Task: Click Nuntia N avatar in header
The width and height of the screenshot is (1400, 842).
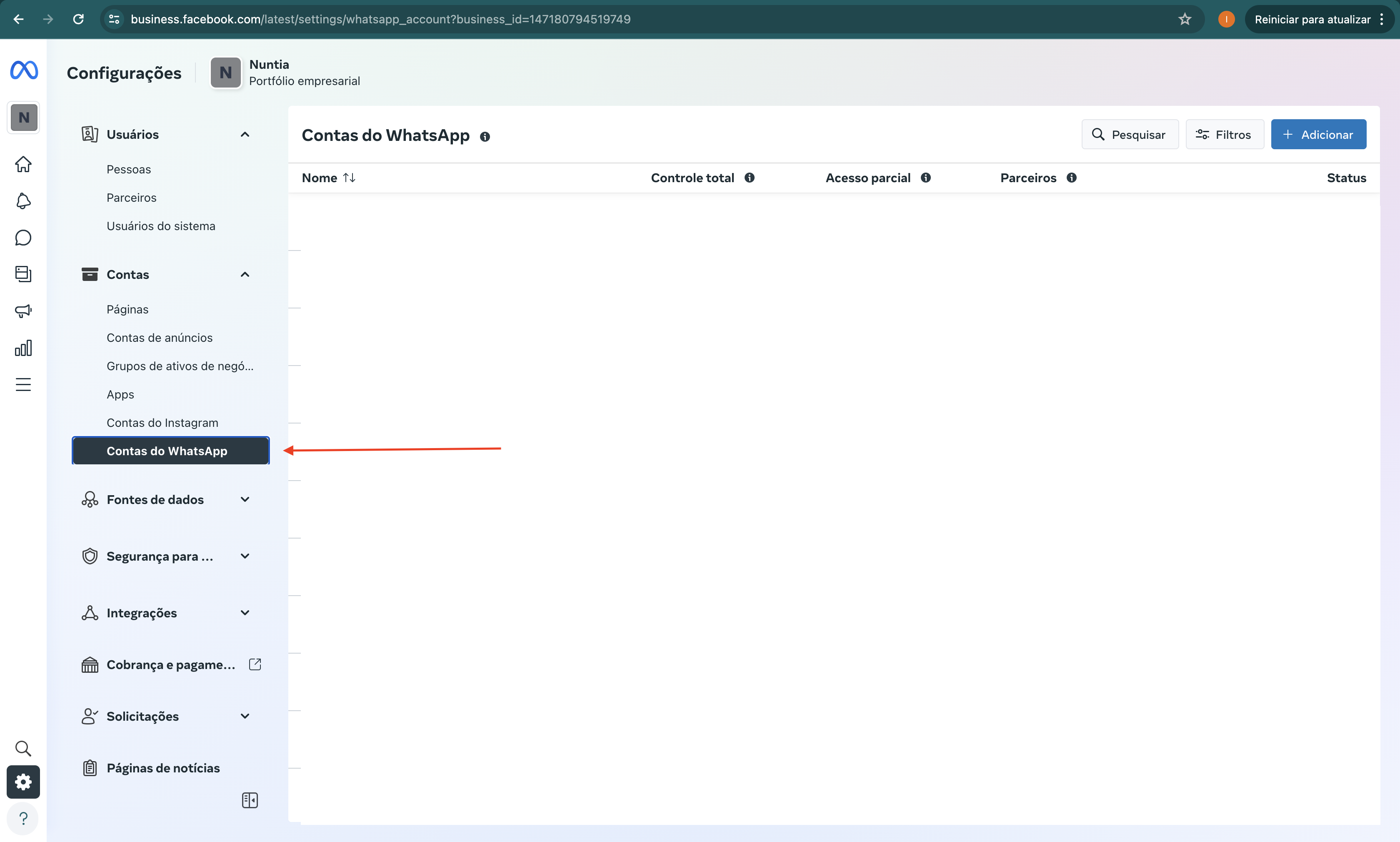Action: click(226, 73)
